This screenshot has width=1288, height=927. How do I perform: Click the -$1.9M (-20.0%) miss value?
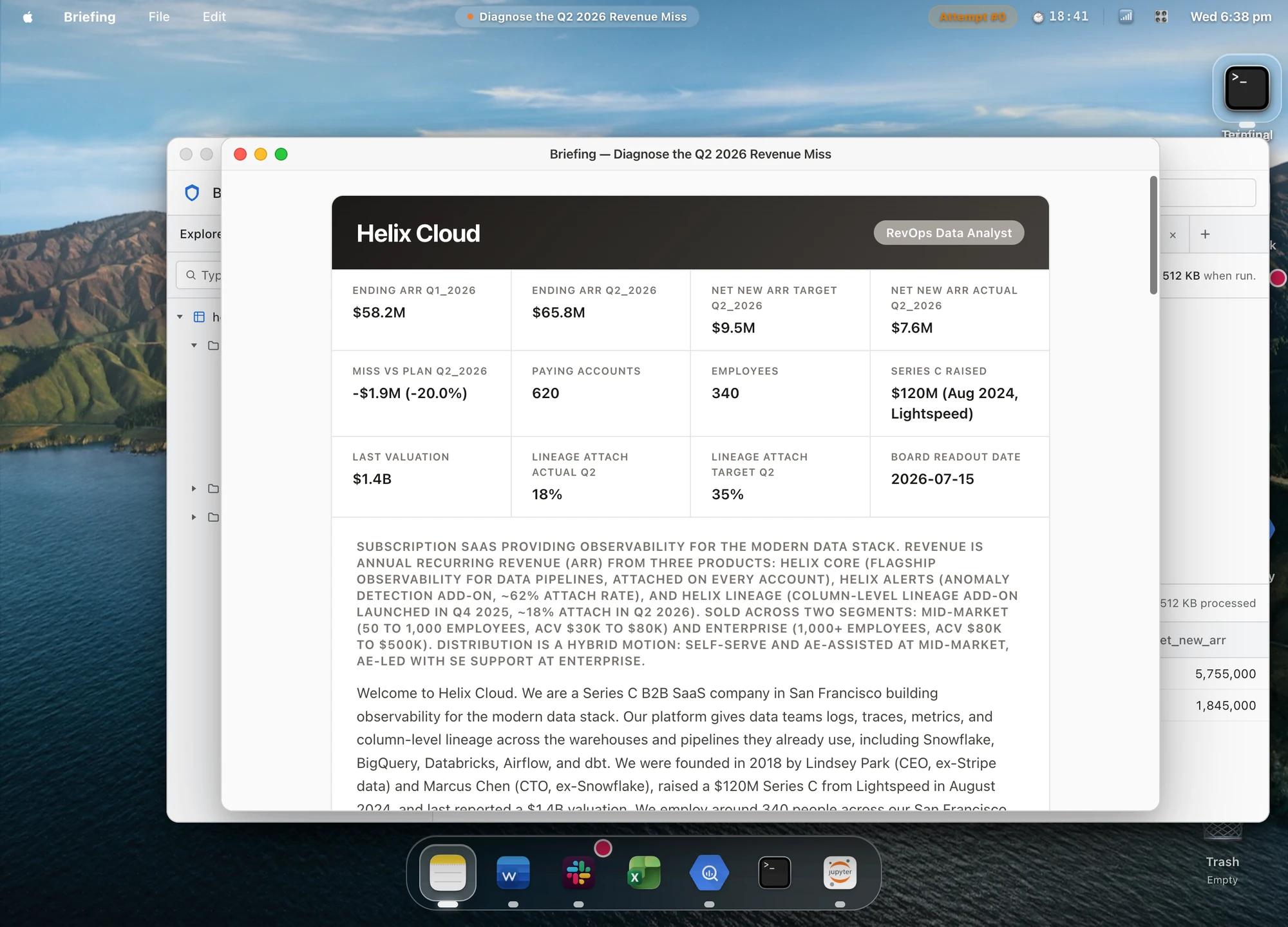410,393
